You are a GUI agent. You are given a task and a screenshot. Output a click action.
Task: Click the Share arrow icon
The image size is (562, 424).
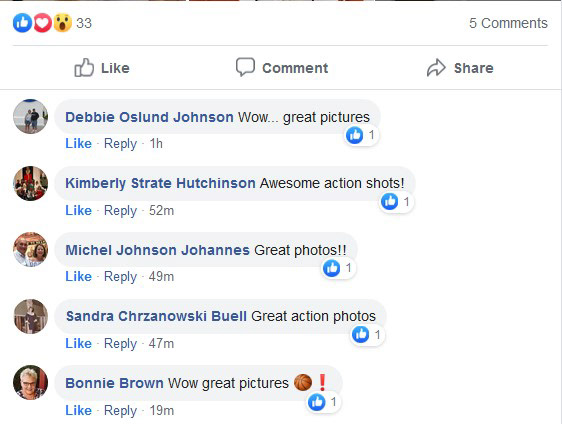click(x=436, y=68)
